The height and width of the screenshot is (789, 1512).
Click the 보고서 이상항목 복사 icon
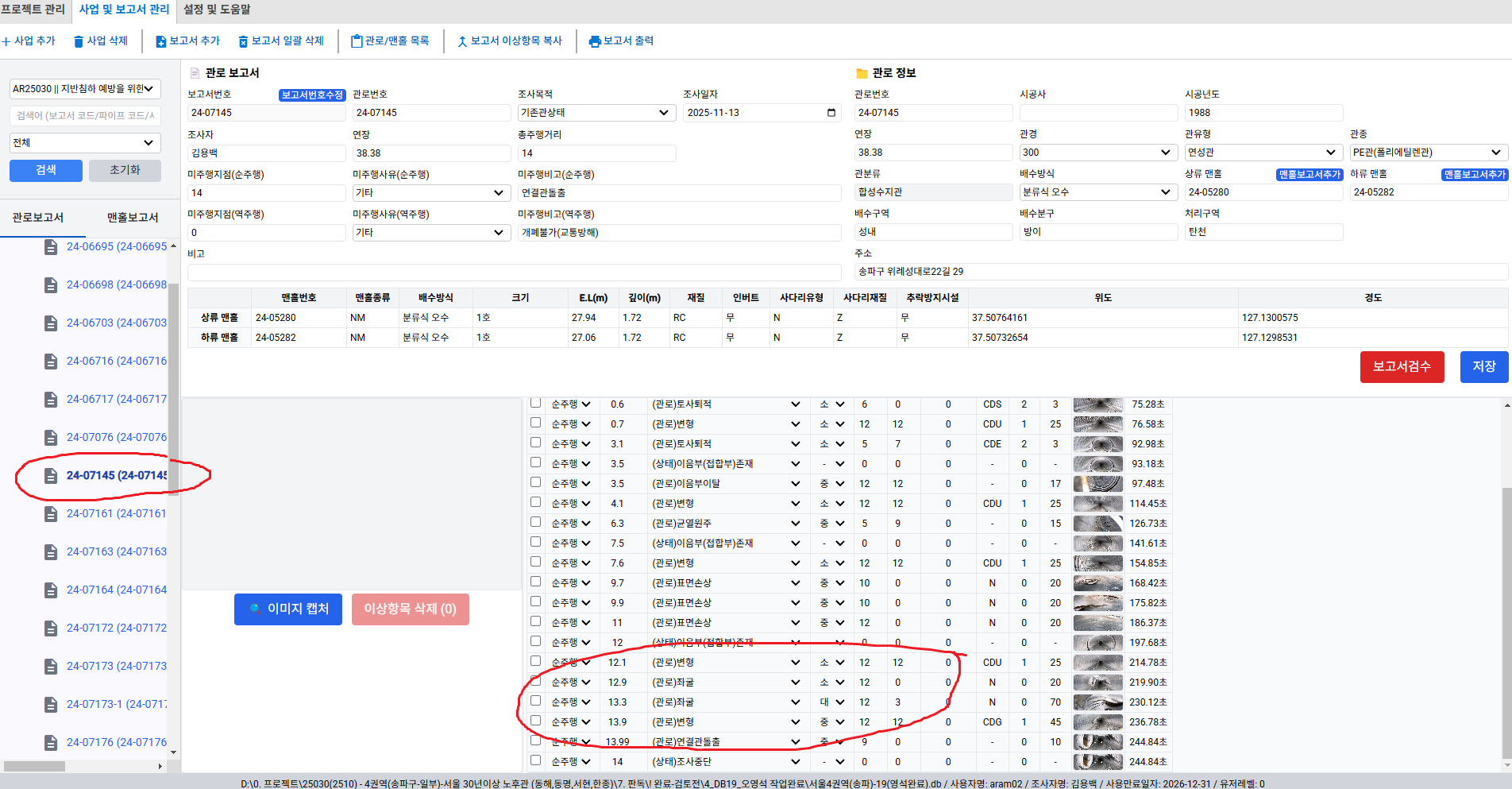(x=462, y=41)
